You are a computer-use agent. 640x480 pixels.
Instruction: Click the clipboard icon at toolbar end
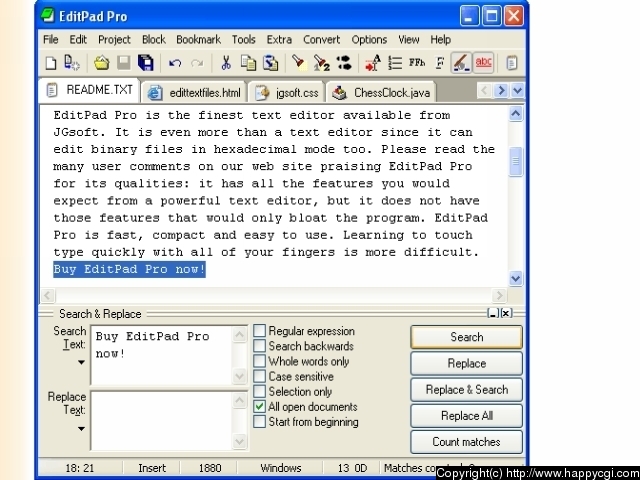point(511,63)
